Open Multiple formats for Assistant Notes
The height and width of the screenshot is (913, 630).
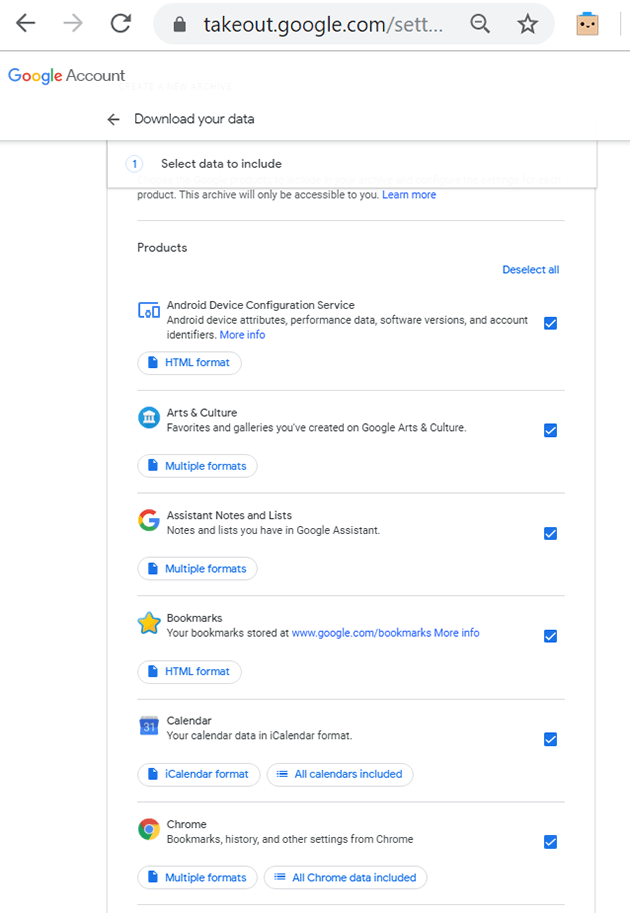[197, 568]
